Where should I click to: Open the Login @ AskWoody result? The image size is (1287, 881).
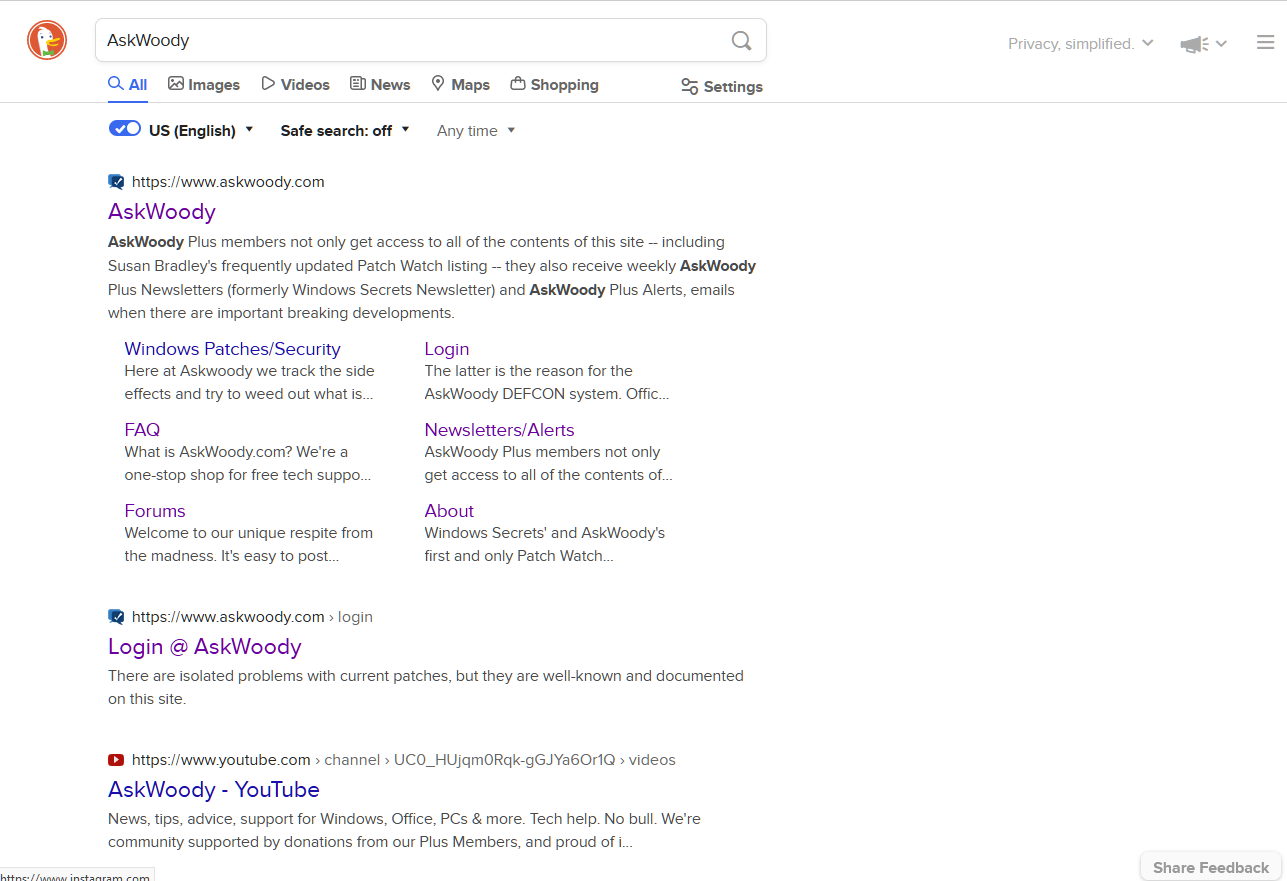coord(205,646)
